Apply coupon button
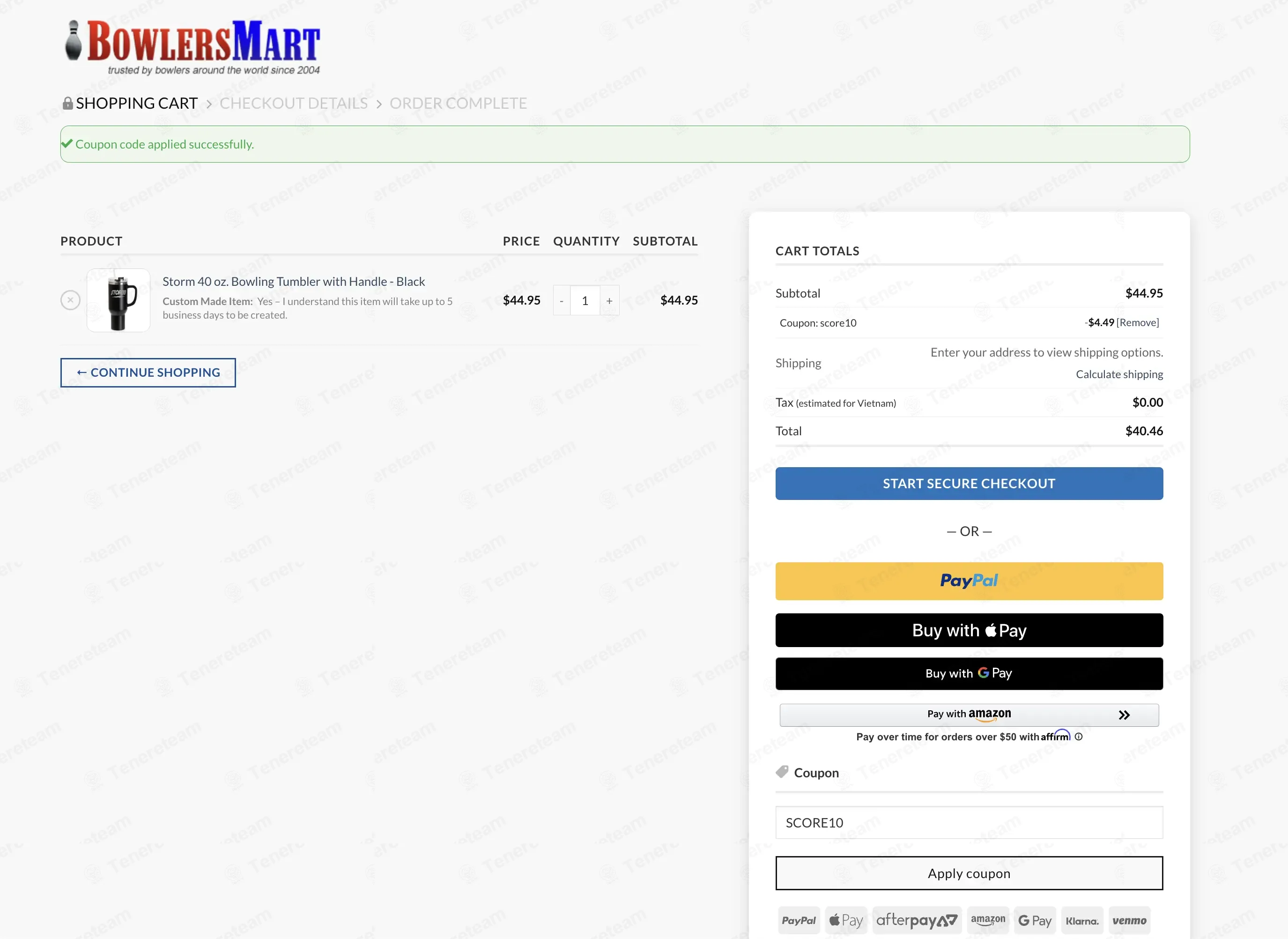1288x939 pixels. click(x=969, y=873)
